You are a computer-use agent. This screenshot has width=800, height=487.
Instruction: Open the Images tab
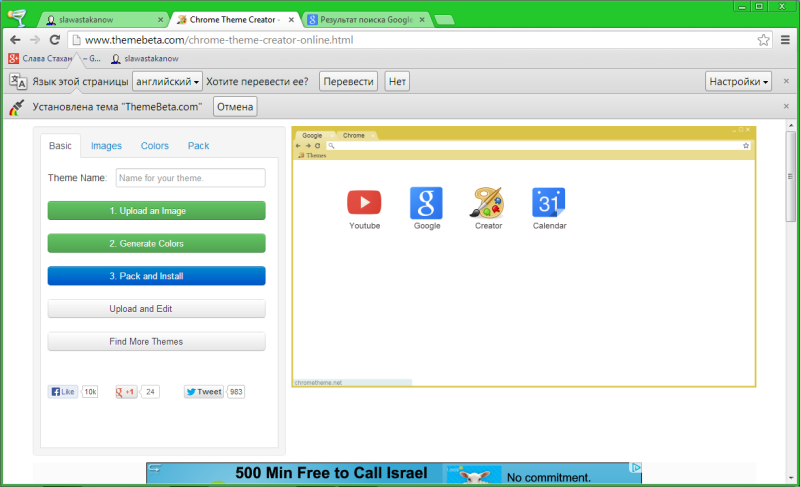(106, 146)
